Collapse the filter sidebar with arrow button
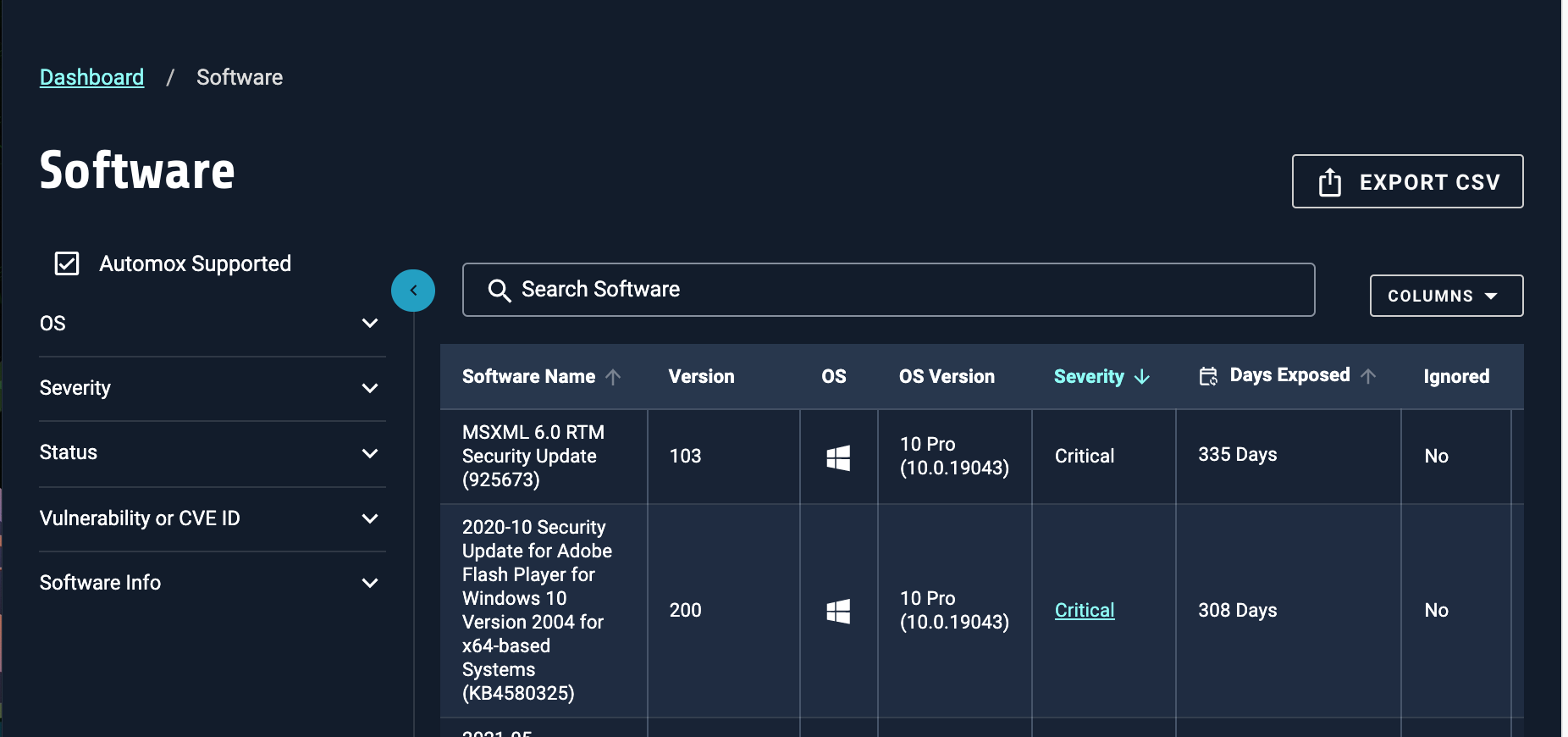The height and width of the screenshot is (737, 1568). click(413, 291)
